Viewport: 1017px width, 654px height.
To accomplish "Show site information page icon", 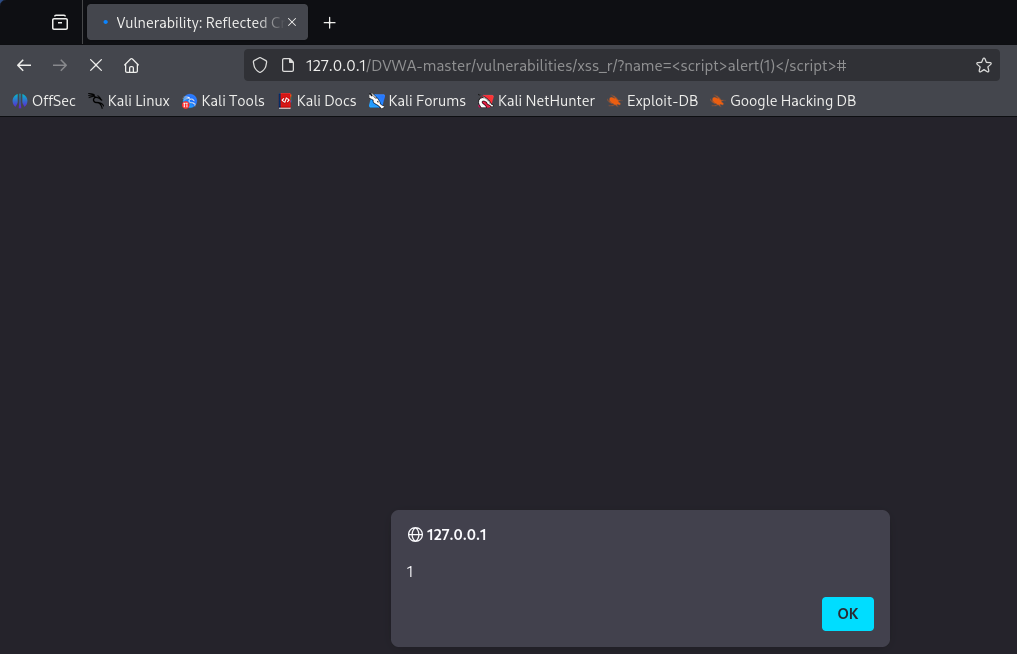I will (x=288, y=66).
